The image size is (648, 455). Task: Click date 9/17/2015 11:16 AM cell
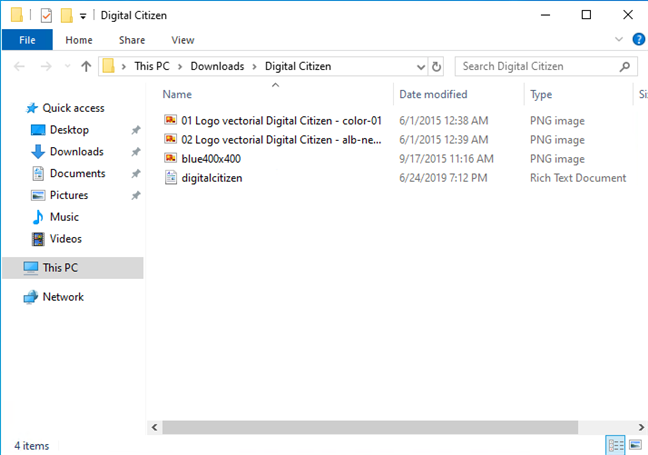(446, 159)
